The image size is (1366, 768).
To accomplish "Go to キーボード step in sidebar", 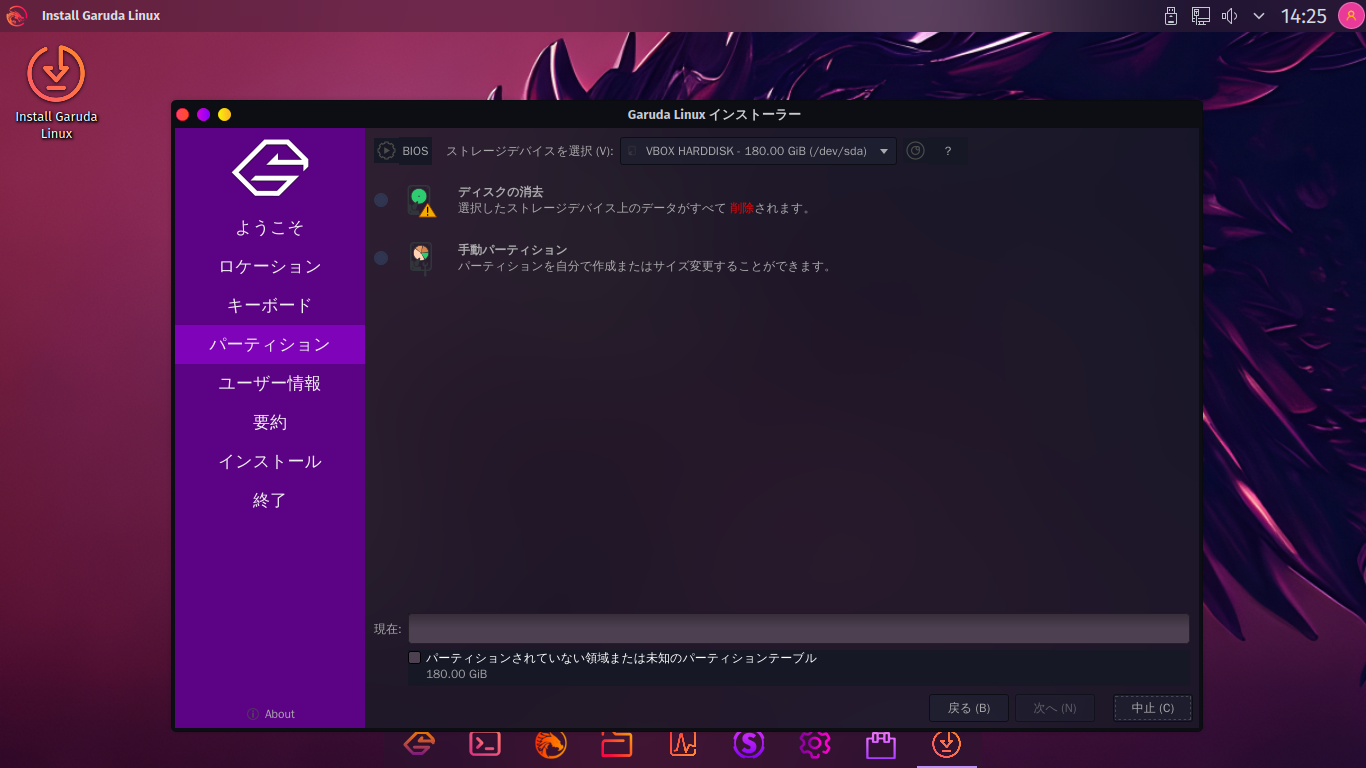I will 270,305.
